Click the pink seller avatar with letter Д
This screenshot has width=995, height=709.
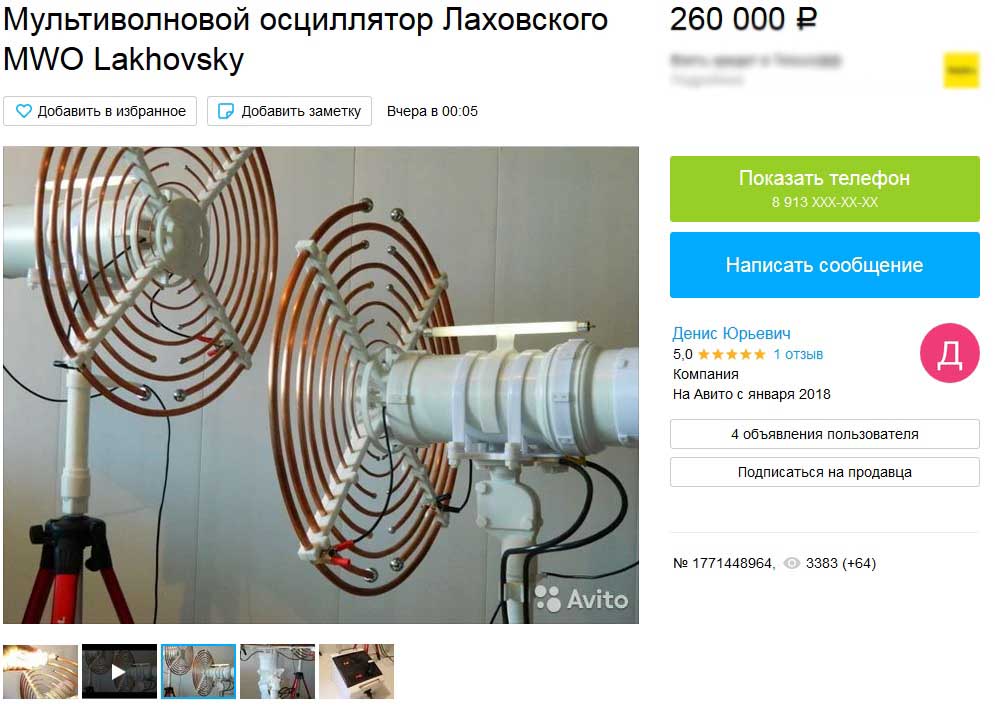point(949,353)
